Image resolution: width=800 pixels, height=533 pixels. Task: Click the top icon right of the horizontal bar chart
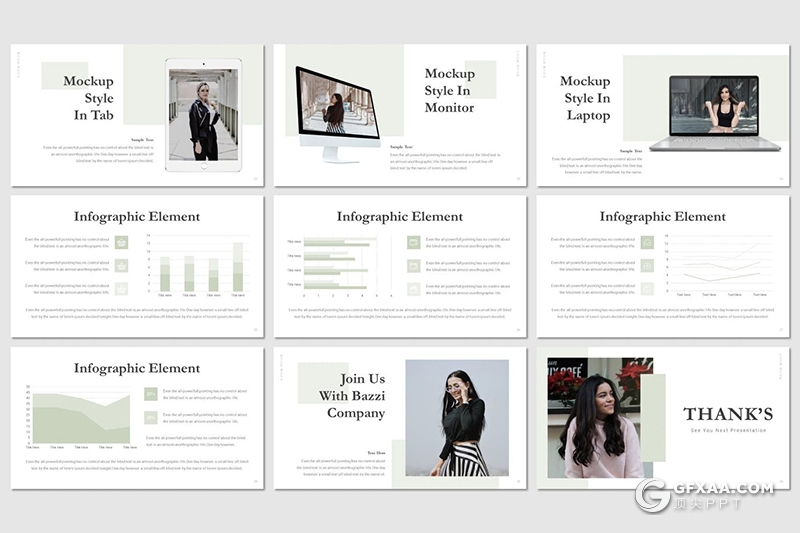click(x=413, y=241)
